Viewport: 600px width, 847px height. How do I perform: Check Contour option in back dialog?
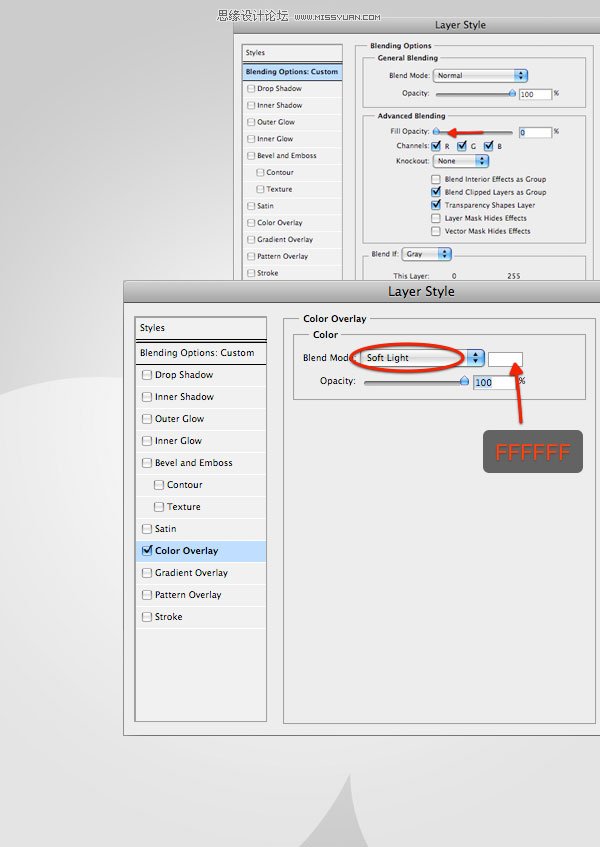[260, 172]
